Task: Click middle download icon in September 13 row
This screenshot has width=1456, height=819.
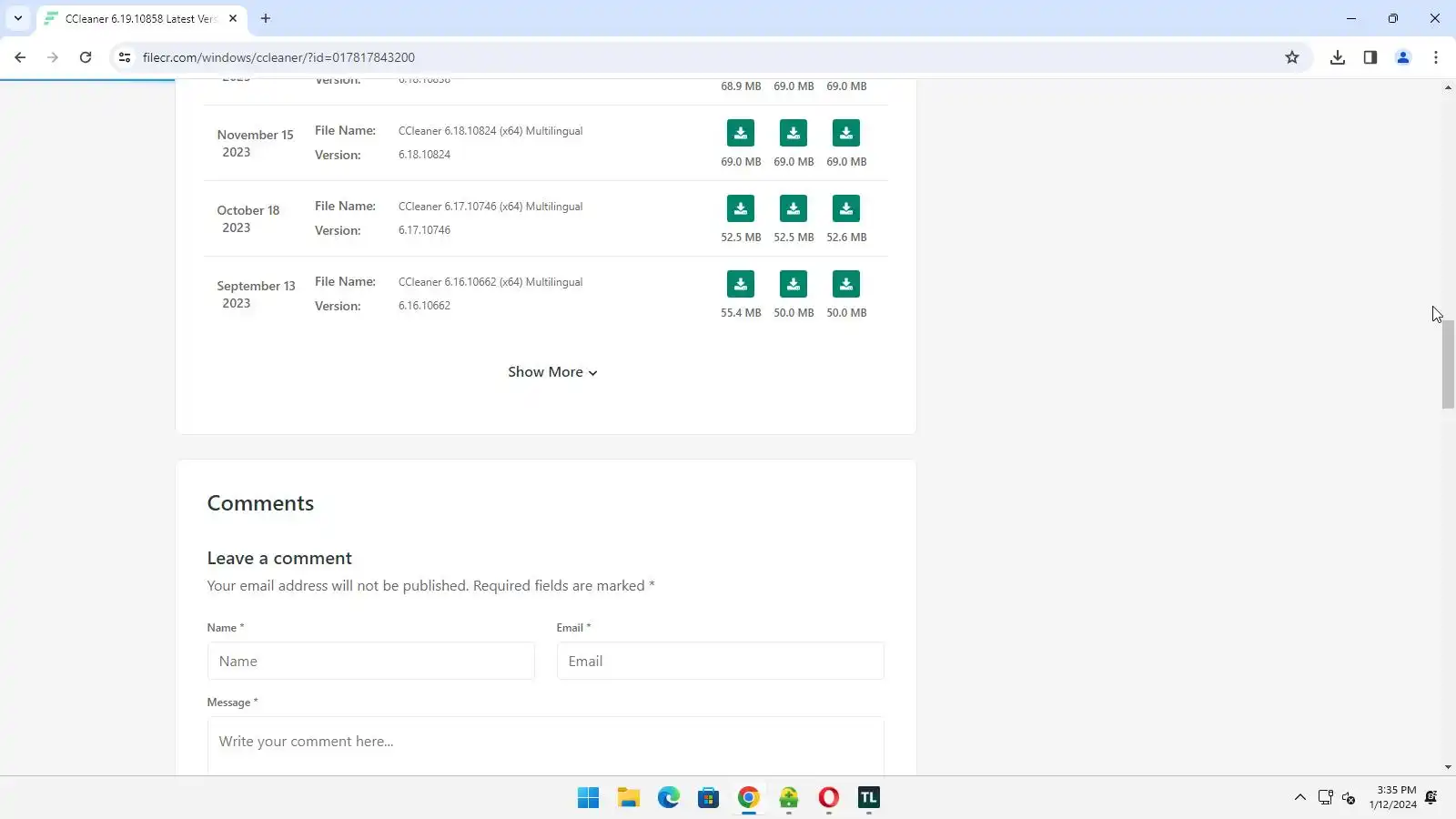Action: 794,284
